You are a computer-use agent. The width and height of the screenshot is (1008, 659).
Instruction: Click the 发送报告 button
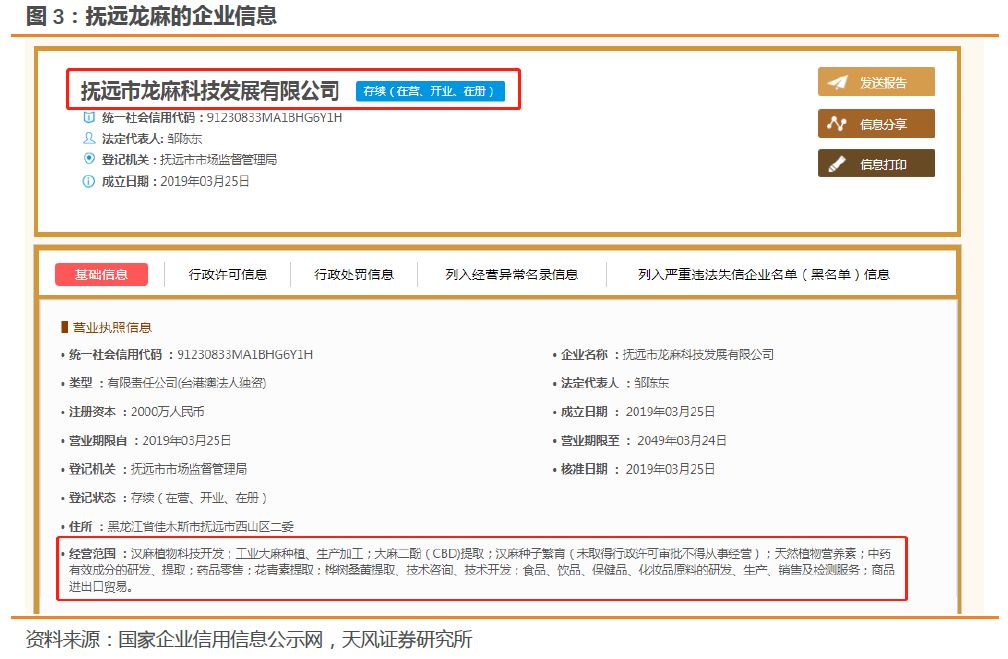(876, 82)
